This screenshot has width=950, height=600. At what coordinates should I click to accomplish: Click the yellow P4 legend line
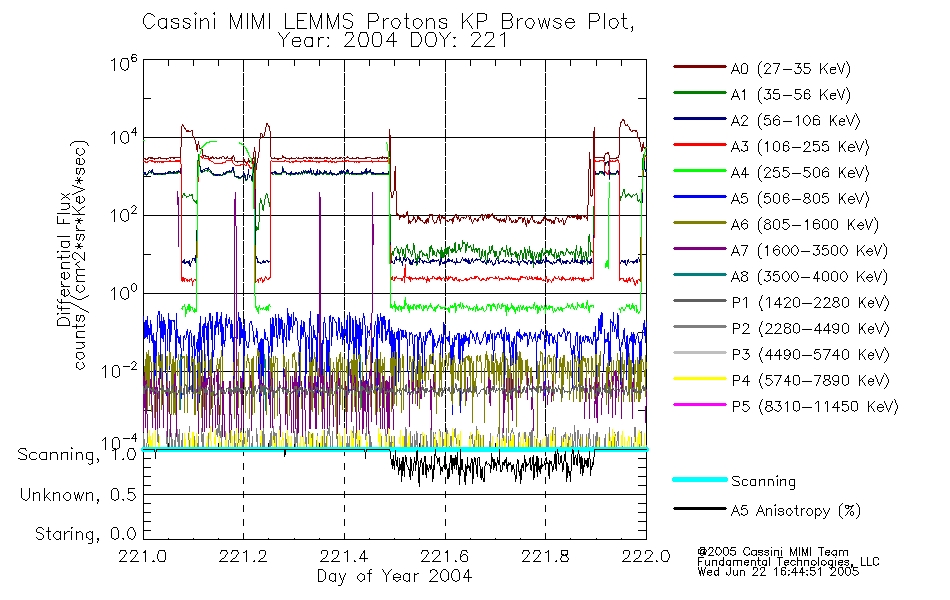pos(700,379)
